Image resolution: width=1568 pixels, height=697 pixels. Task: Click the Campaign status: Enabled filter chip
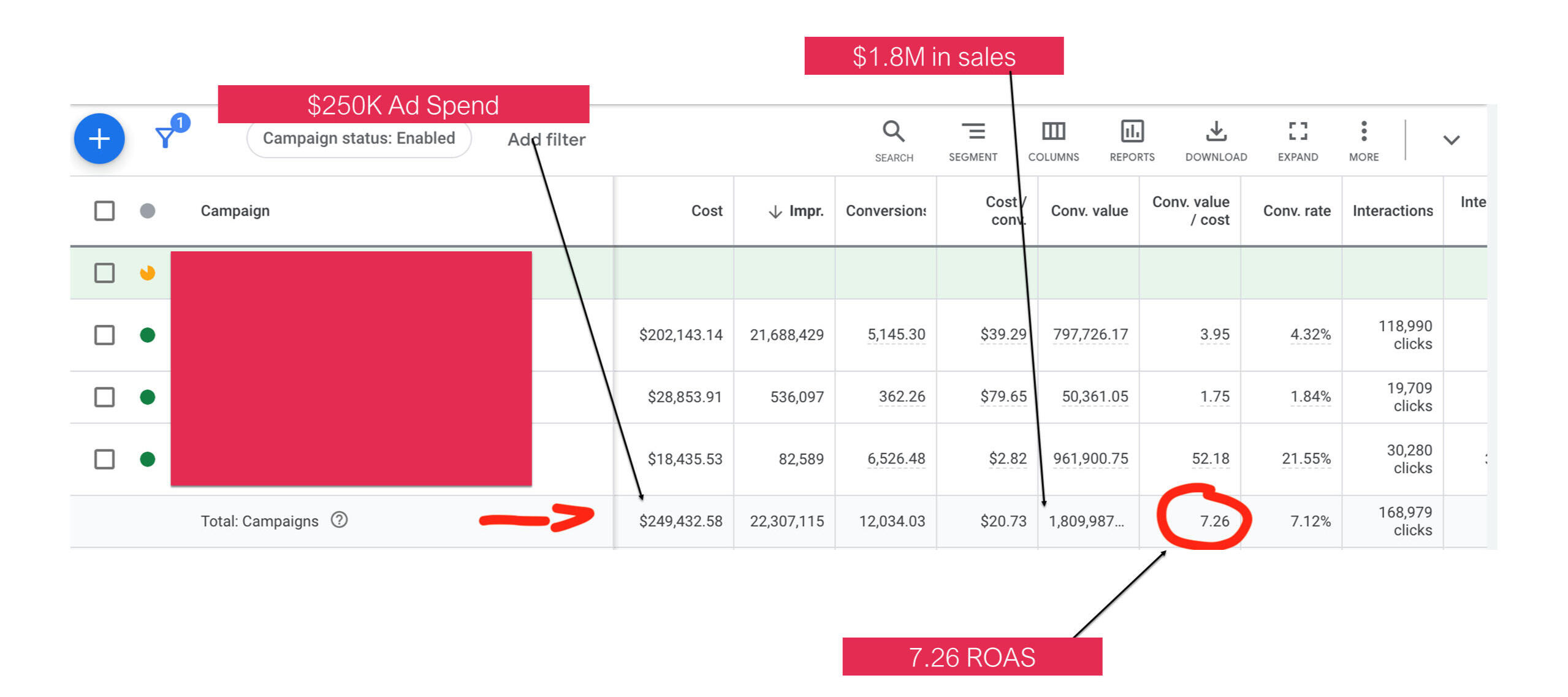click(359, 139)
